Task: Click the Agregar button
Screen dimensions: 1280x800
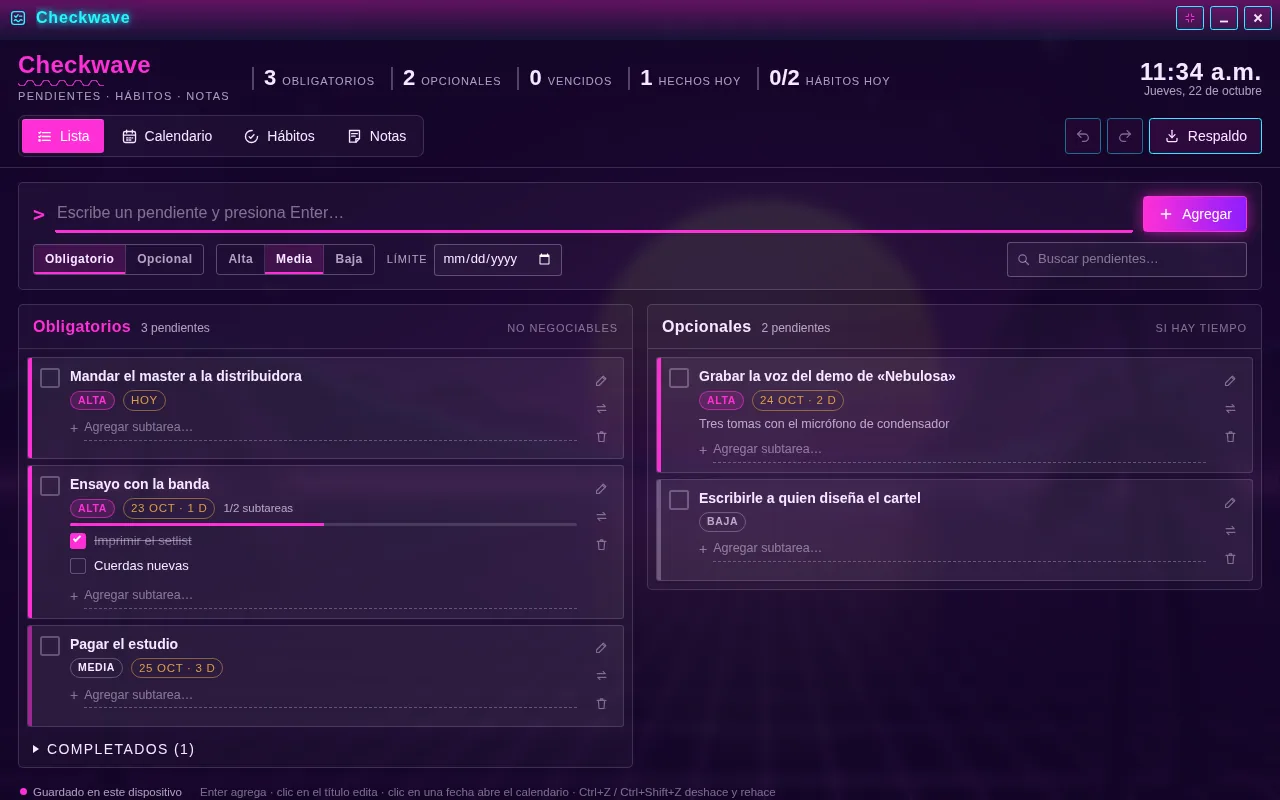Action: (1195, 214)
